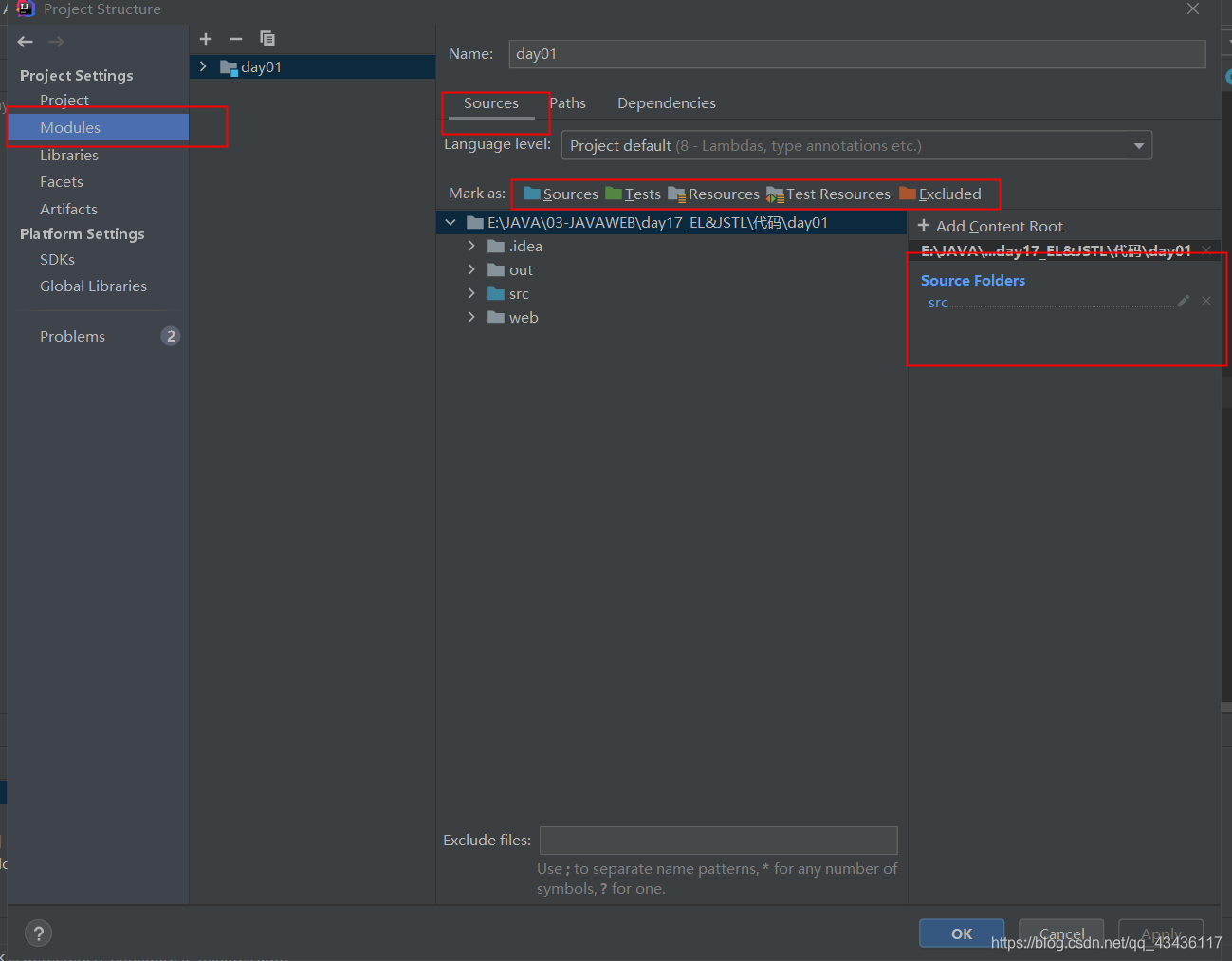The height and width of the screenshot is (961, 1232).
Task: Mark folder as Excluded
Action: [x=940, y=194]
